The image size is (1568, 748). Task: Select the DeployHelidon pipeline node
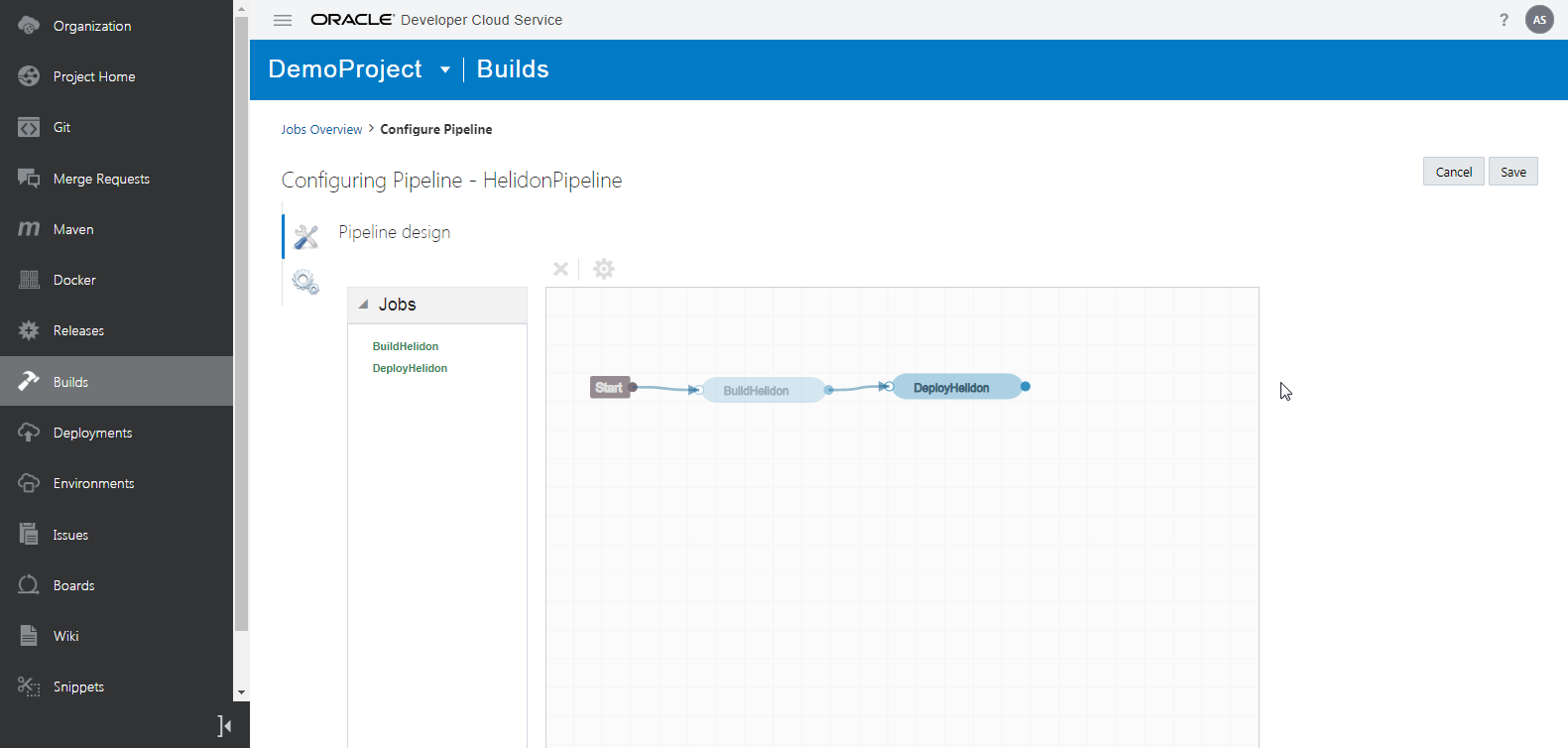[953, 387]
